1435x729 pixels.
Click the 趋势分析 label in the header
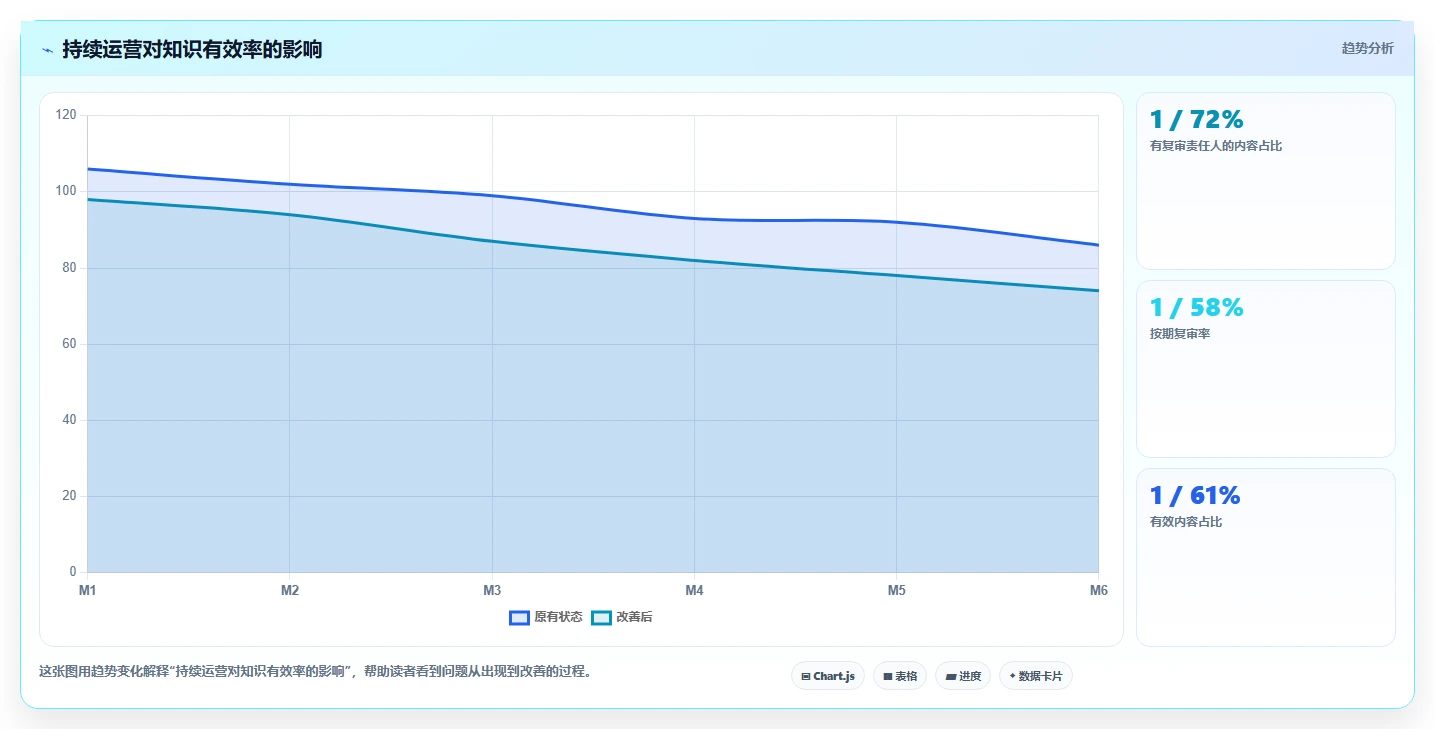[1367, 49]
